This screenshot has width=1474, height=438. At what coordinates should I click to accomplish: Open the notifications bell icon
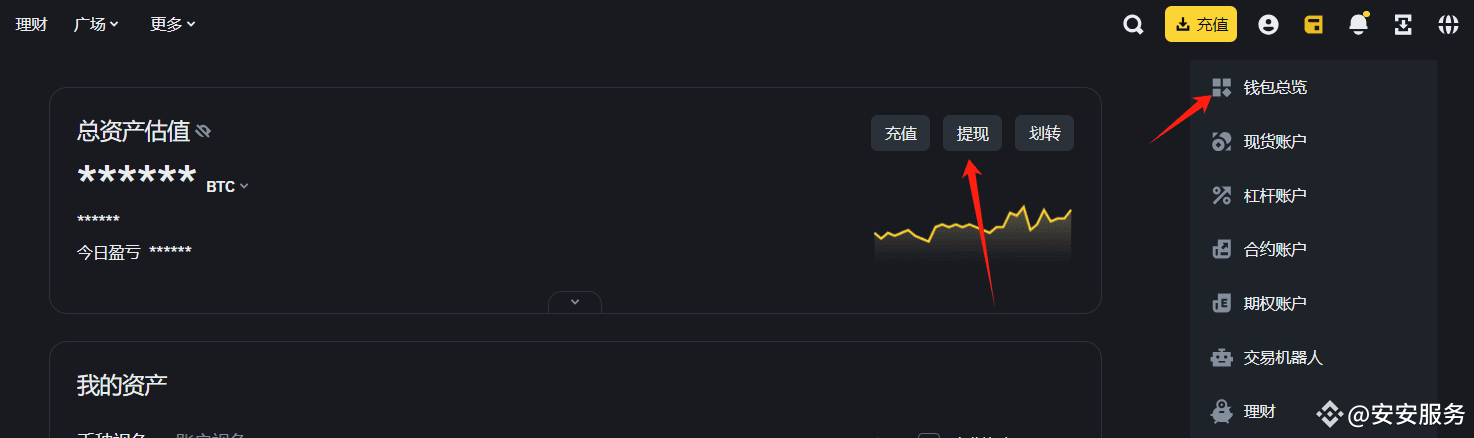[x=1358, y=24]
